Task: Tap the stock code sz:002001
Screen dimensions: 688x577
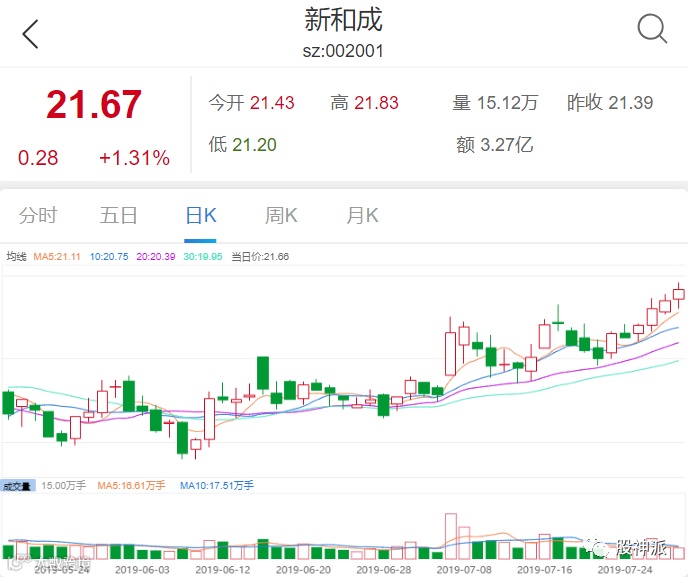Action: click(x=343, y=51)
